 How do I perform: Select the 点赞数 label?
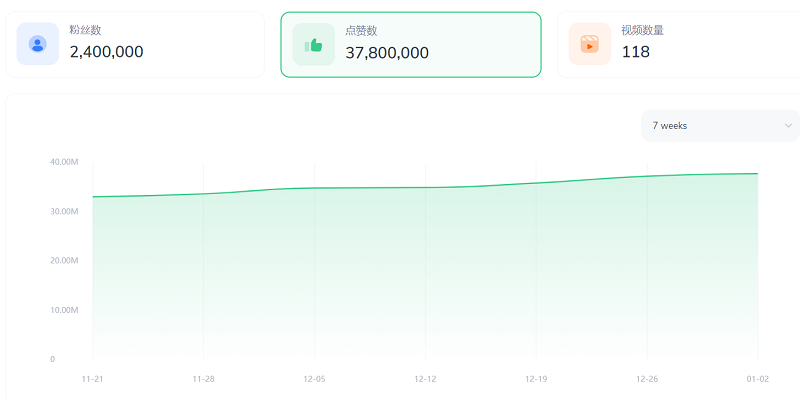pyautogui.click(x=361, y=30)
